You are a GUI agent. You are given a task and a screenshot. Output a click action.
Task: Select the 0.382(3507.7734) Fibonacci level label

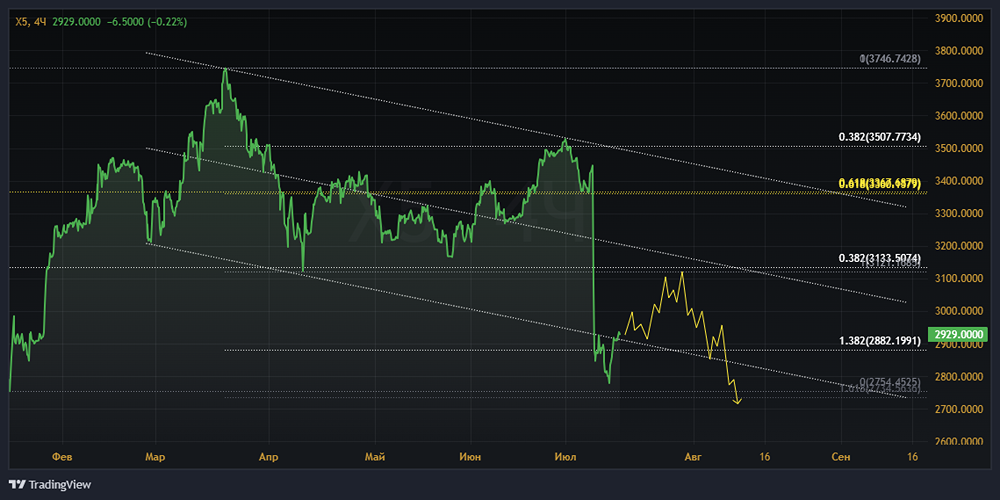(x=879, y=136)
